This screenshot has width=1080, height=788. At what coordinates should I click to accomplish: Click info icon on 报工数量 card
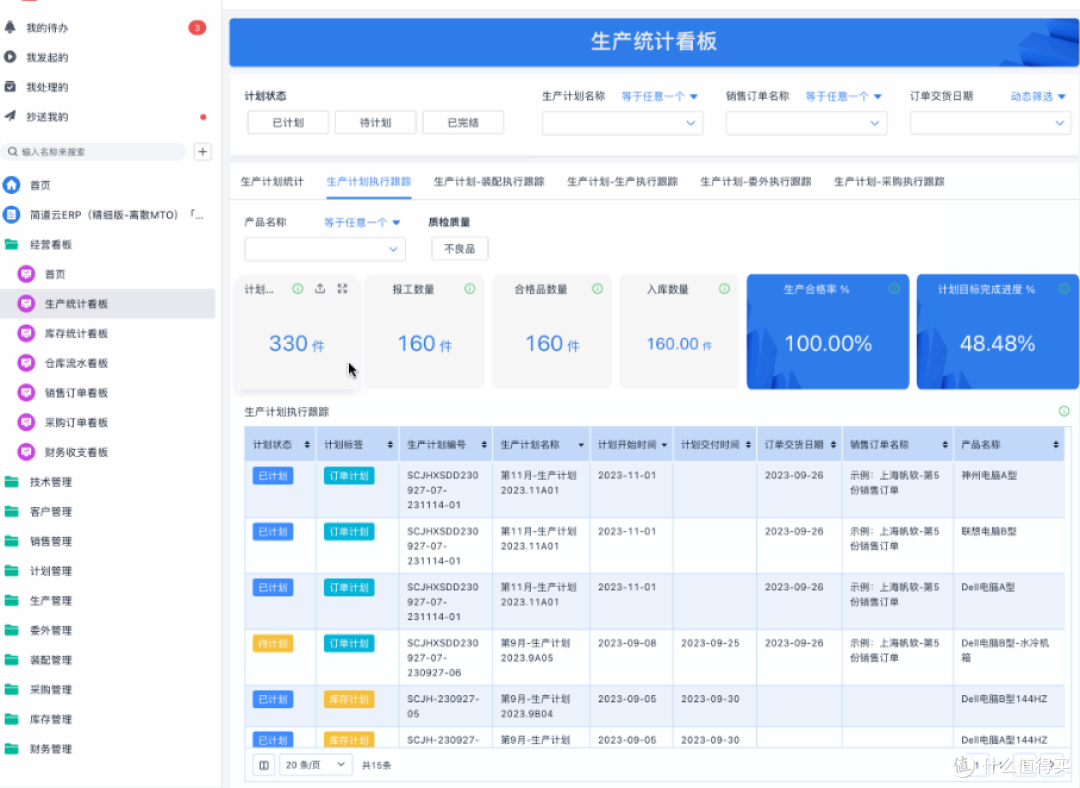click(x=470, y=289)
